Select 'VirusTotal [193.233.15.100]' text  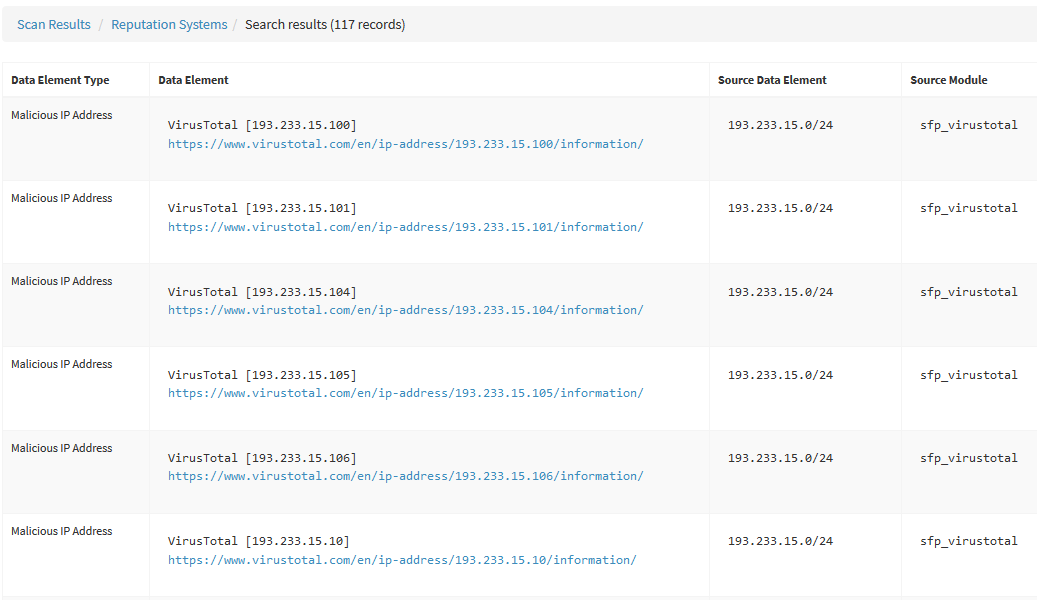tap(262, 125)
